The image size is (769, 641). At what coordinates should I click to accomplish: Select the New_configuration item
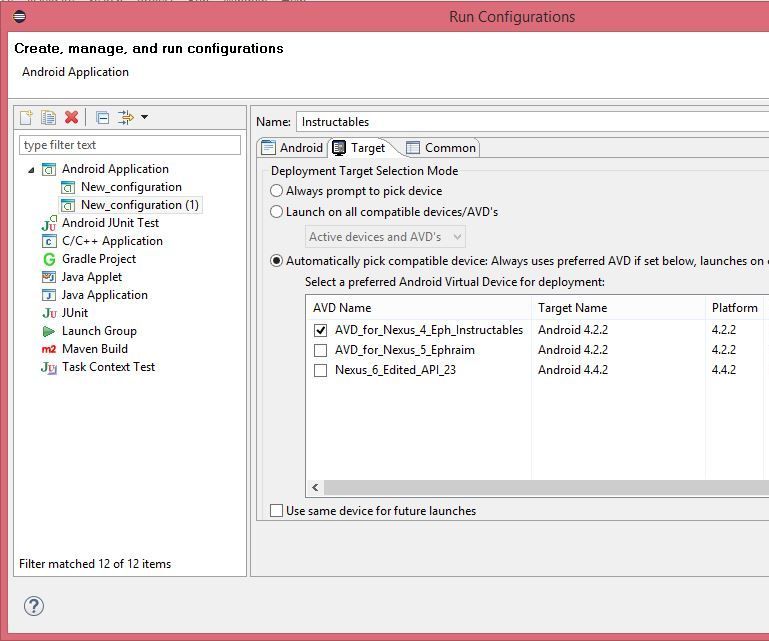(131, 187)
